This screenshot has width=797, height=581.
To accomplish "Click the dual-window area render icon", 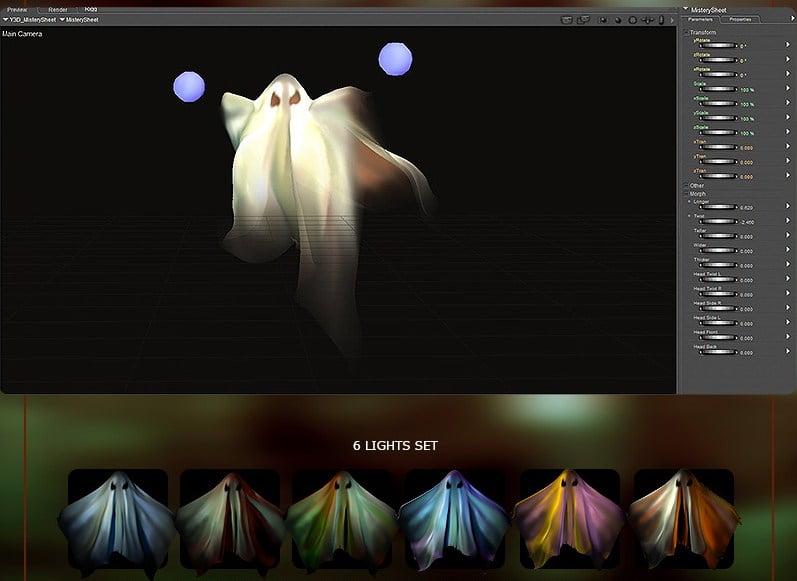I will click(584, 20).
